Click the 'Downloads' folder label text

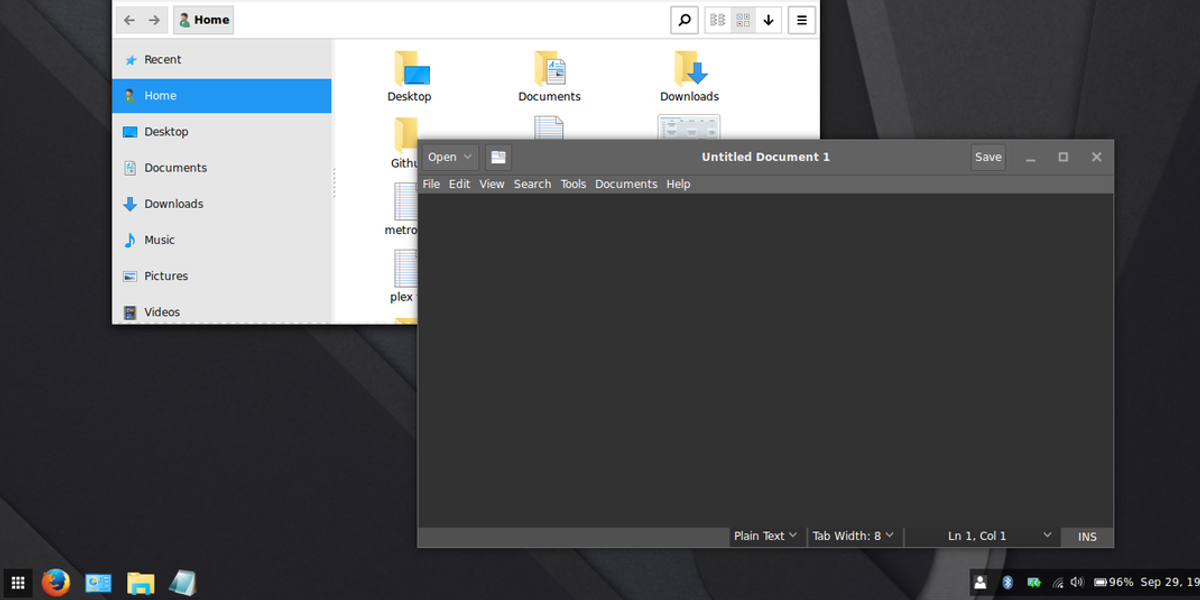689,97
